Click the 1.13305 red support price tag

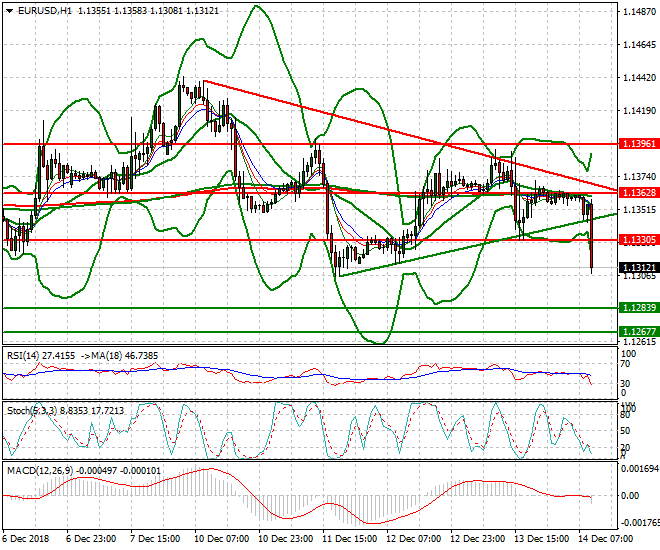click(x=638, y=240)
